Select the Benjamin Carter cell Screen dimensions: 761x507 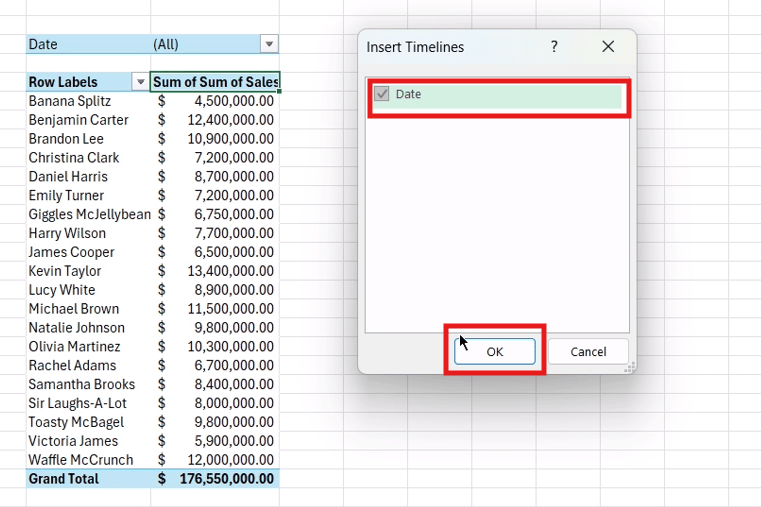click(88, 120)
